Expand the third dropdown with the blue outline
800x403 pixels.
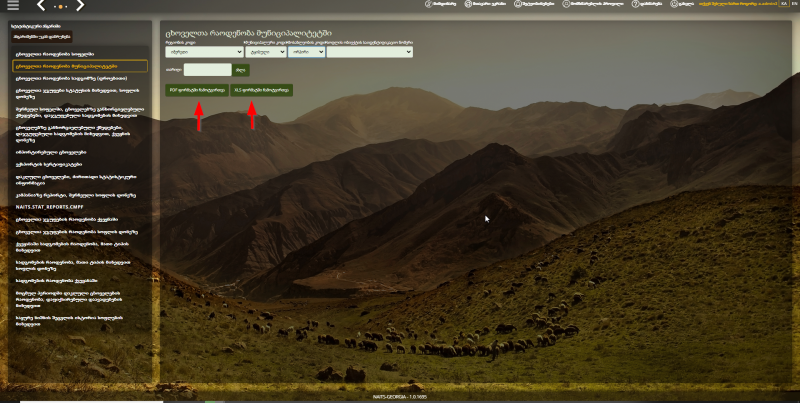pyautogui.click(x=306, y=52)
